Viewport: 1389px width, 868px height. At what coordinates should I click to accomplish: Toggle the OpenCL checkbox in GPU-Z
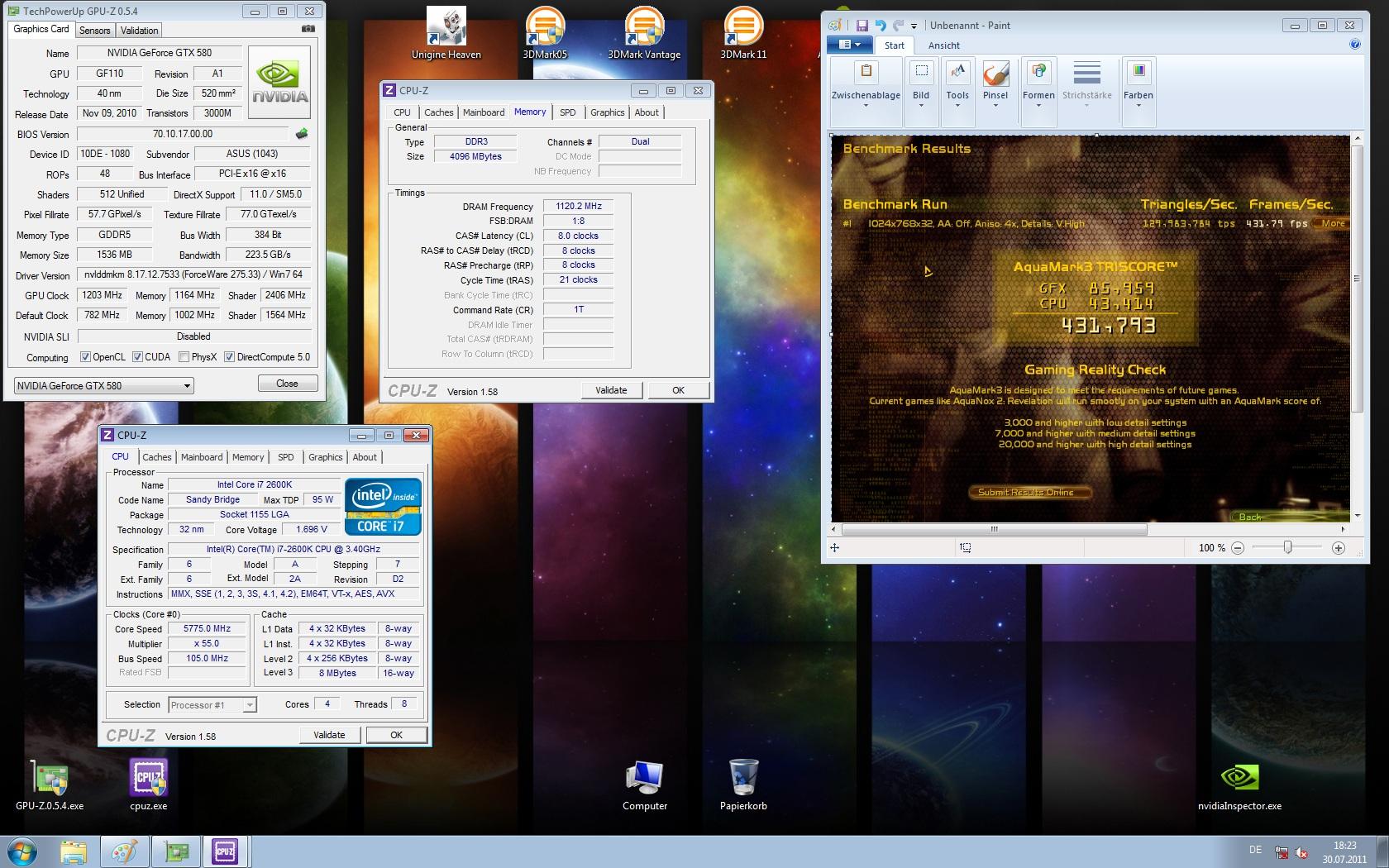tap(85, 357)
